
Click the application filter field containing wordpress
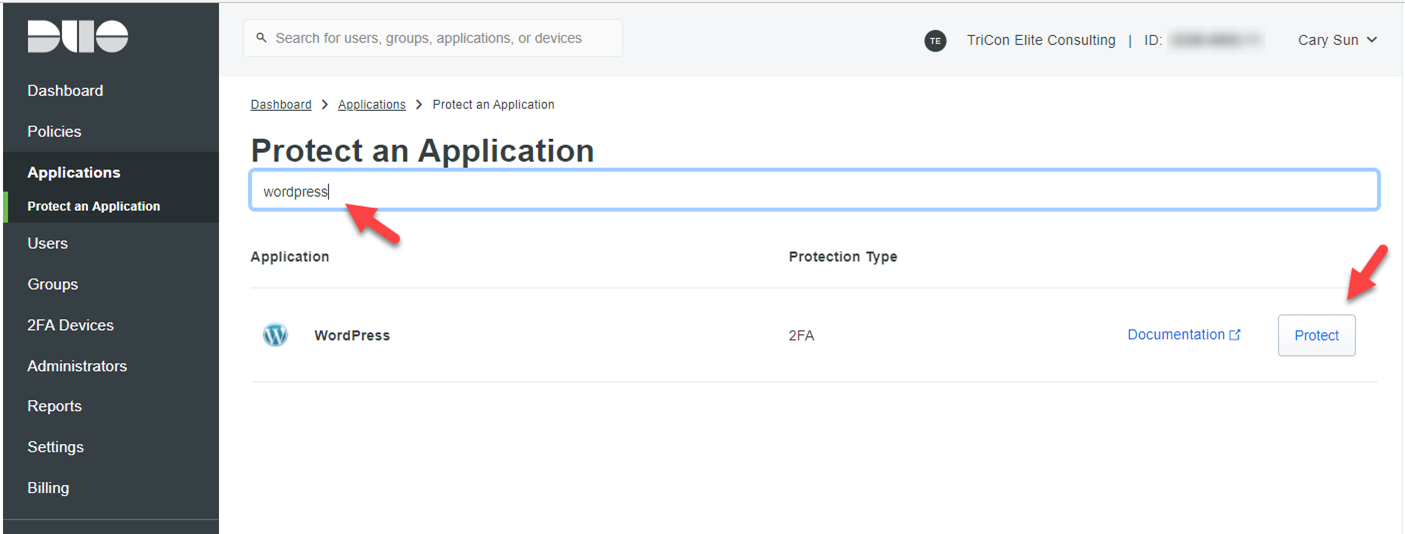[x=814, y=190]
